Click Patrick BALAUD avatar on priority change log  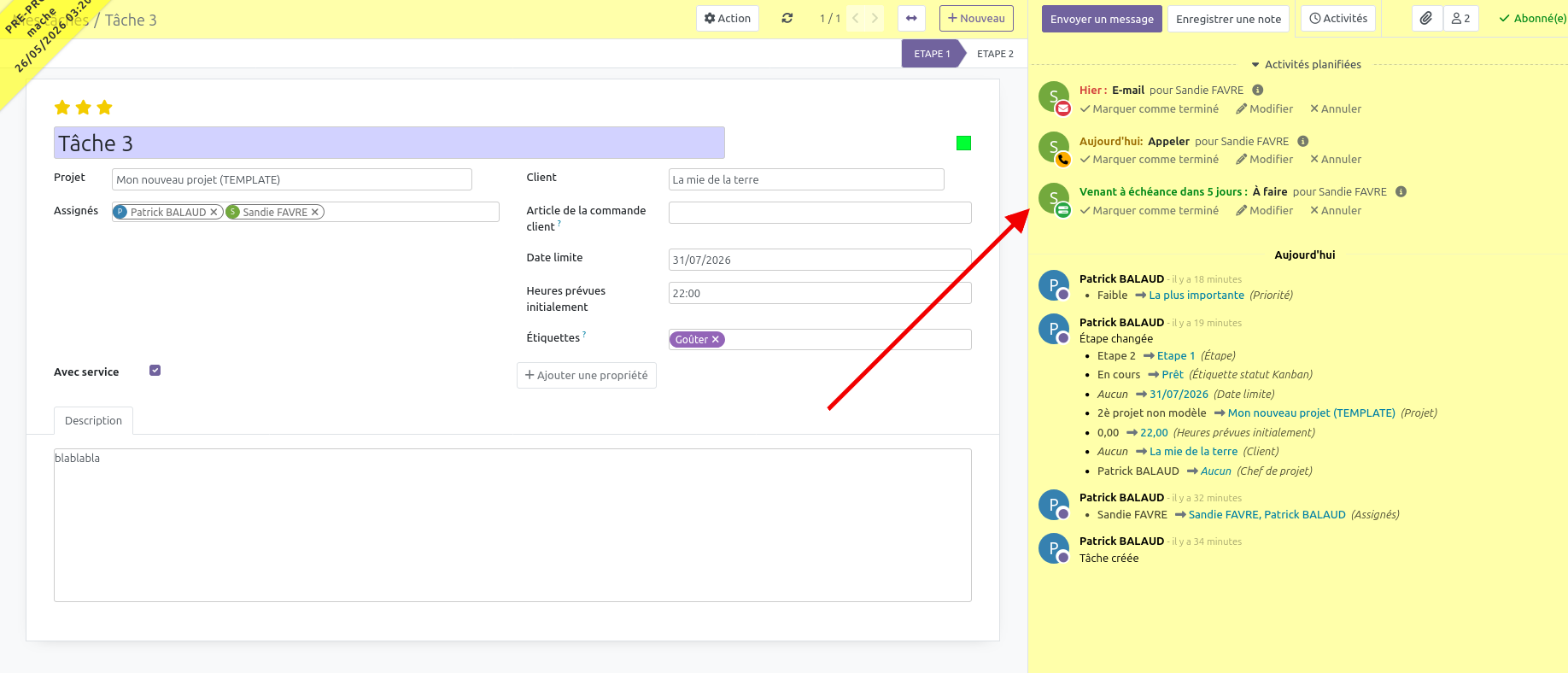(x=1054, y=285)
